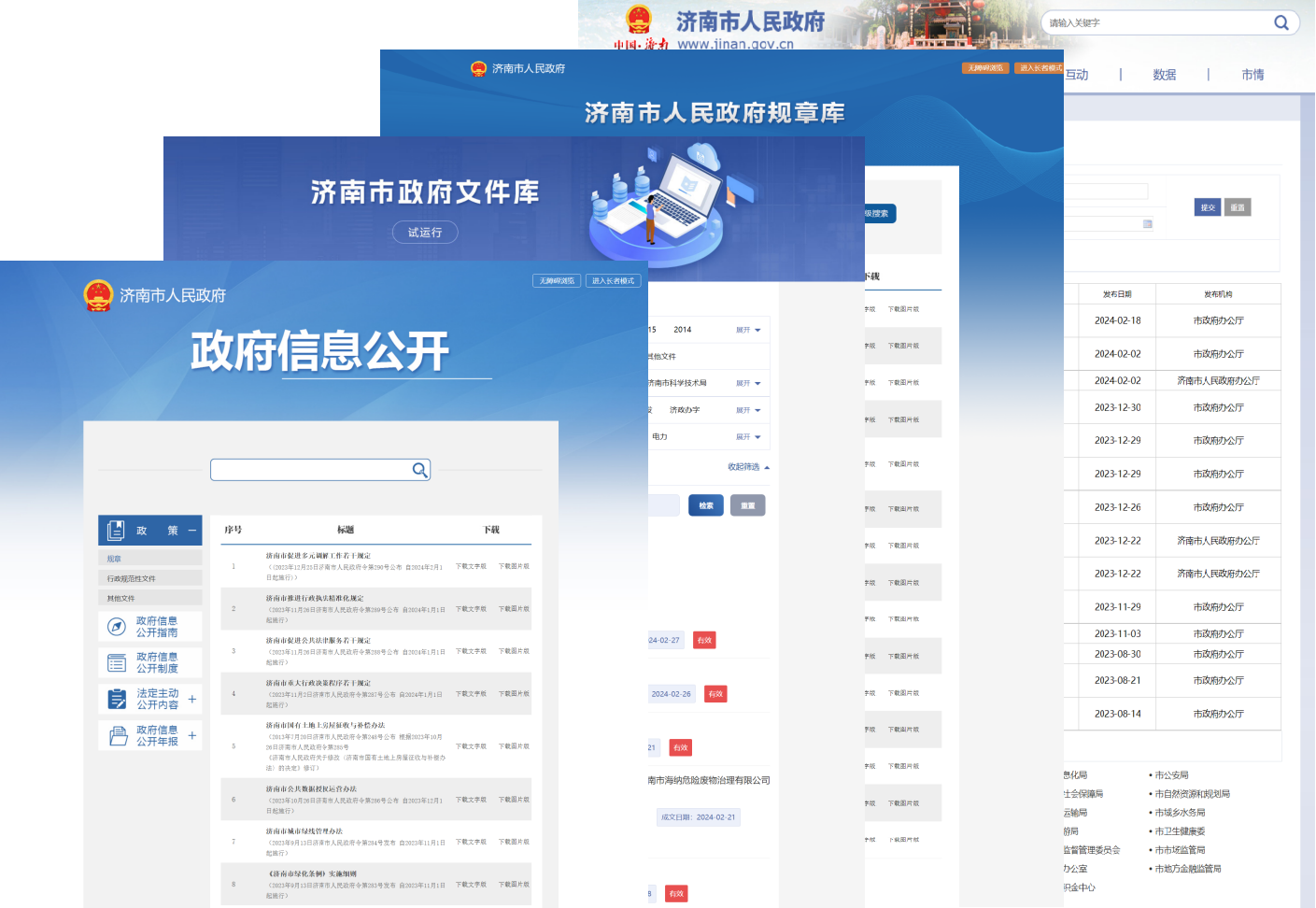Click the 请输入关键字 search magnifier icon

click(1281, 22)
